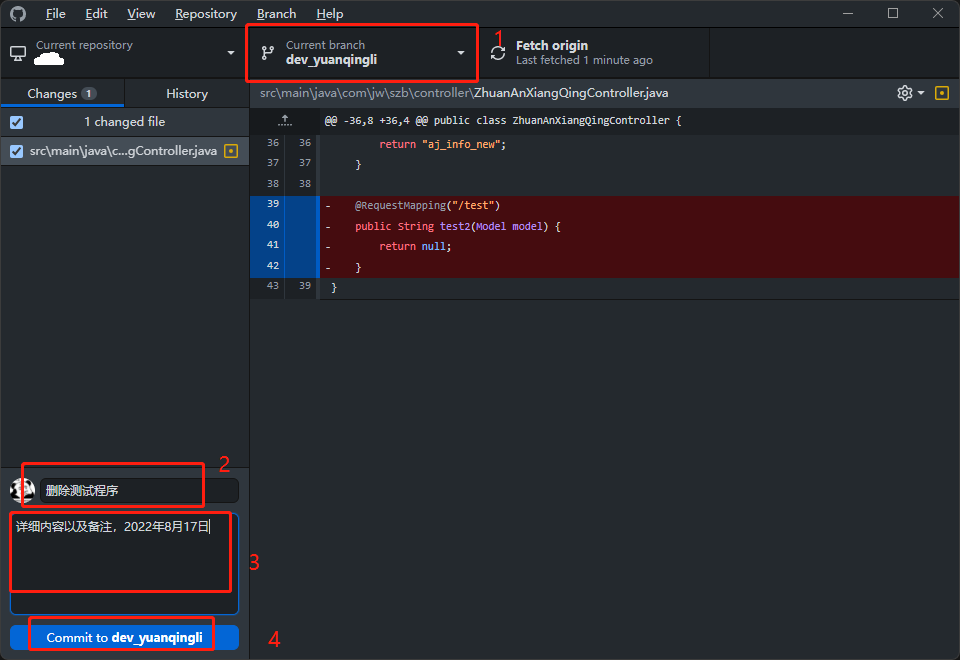Open the Branch menu
Screen dimensions: 960x660
point(276,13)
